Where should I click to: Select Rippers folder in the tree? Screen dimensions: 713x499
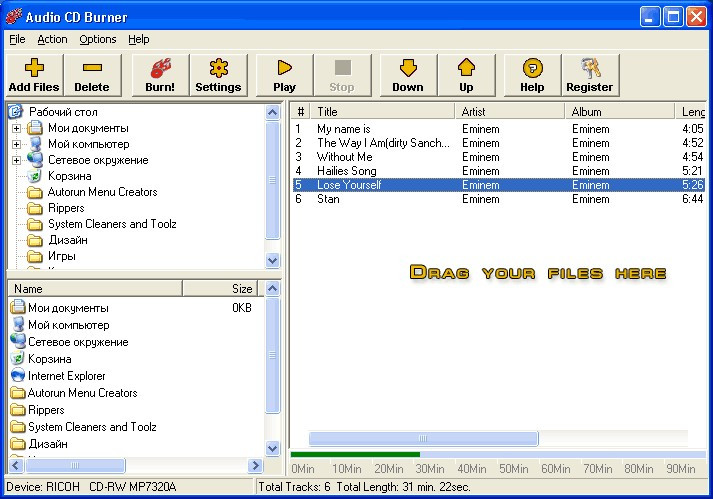pyautogui.click(x=66, y=208)
